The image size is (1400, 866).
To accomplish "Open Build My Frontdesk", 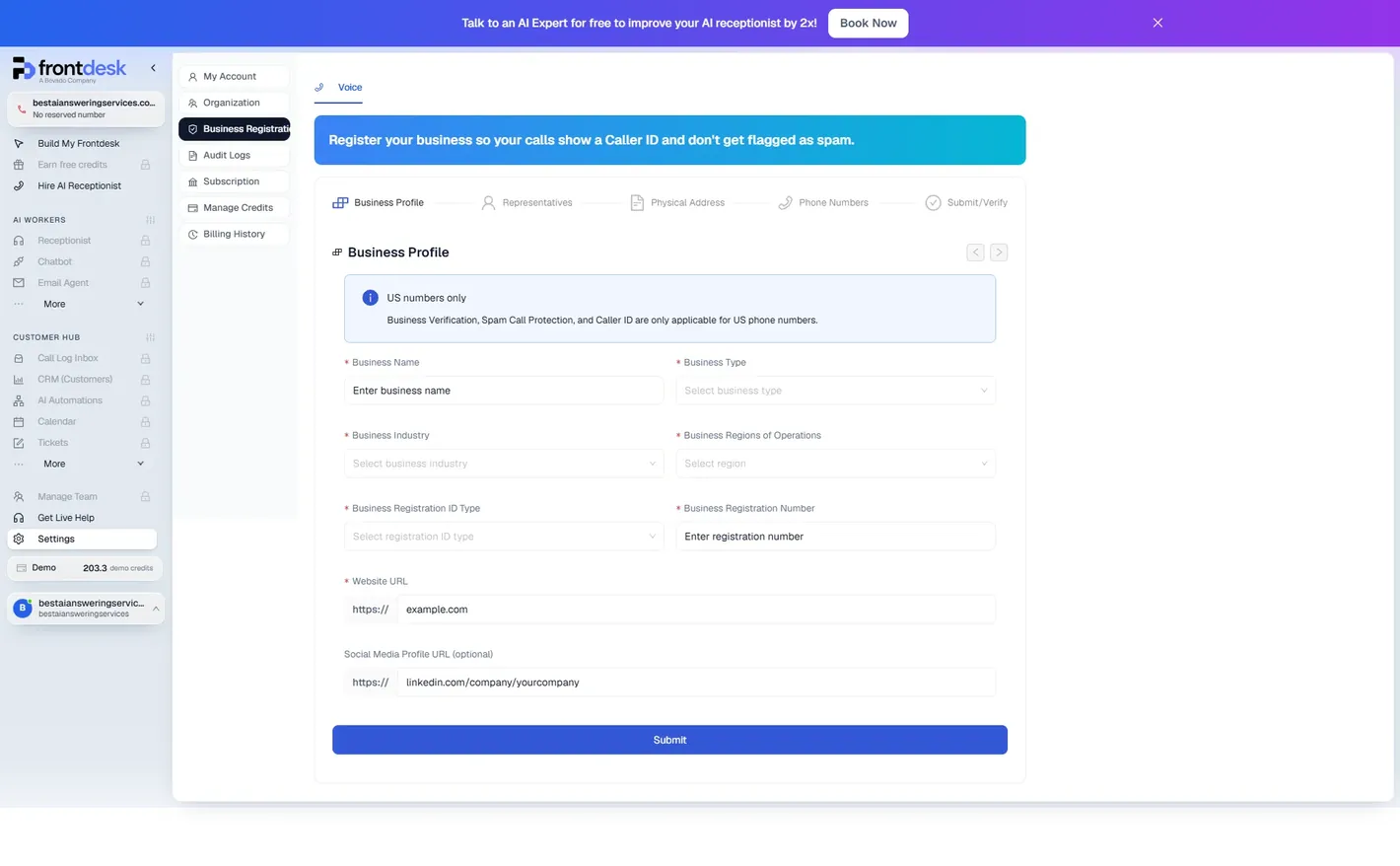I will tap(79, 144).
